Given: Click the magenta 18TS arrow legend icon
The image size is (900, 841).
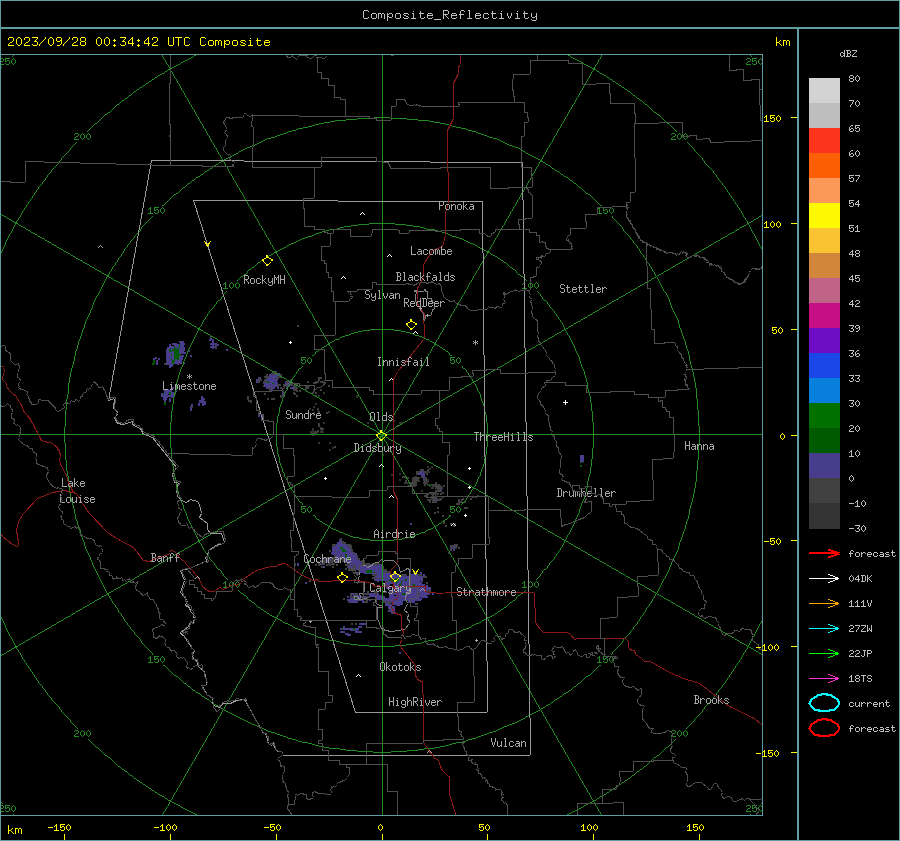Looking at the screenshot, I should (x=824, y=679).
